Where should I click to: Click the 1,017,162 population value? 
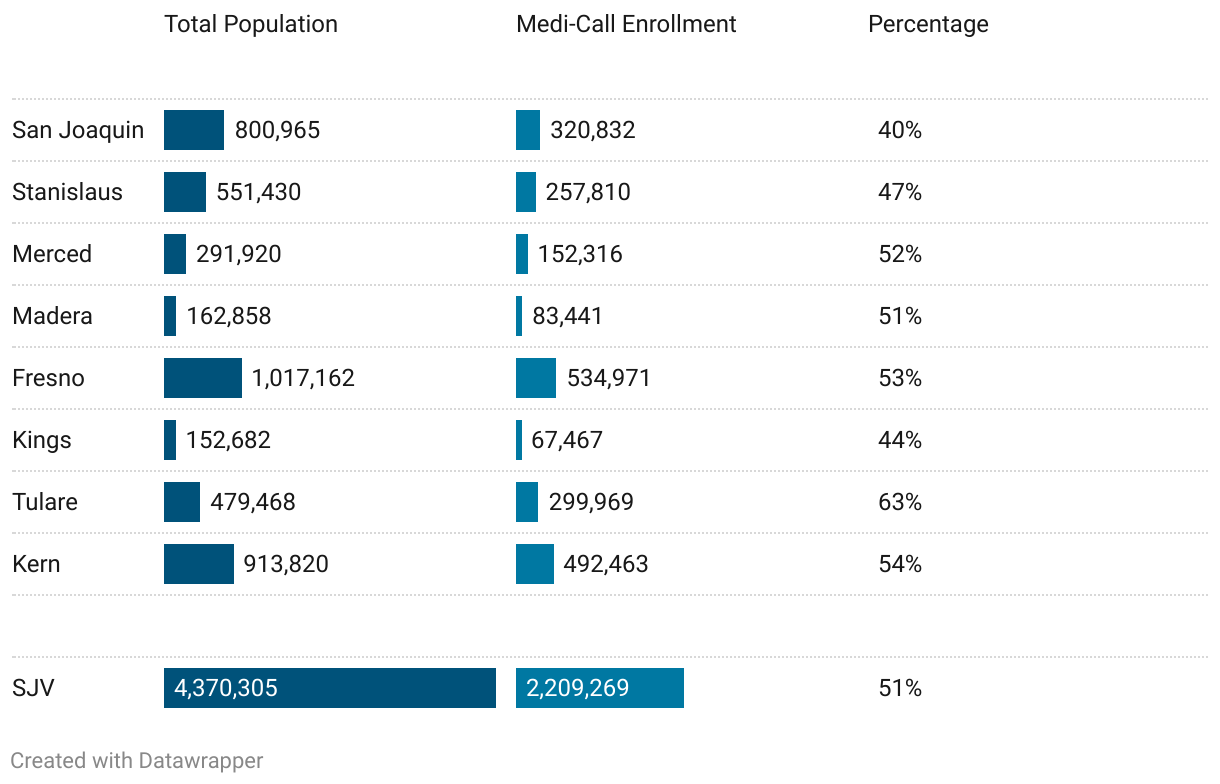(x=303, y=378)
